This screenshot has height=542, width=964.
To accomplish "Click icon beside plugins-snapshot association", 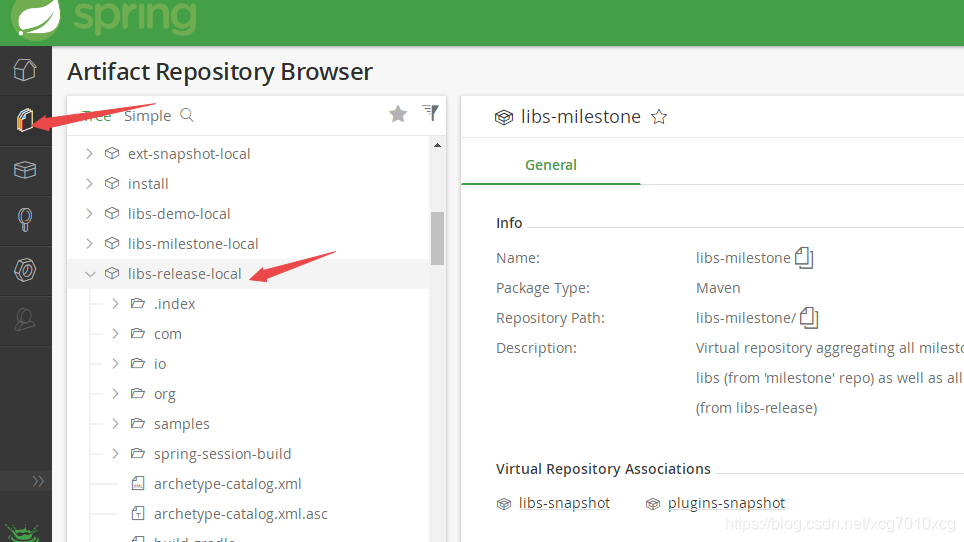I will tap(652, 504).
